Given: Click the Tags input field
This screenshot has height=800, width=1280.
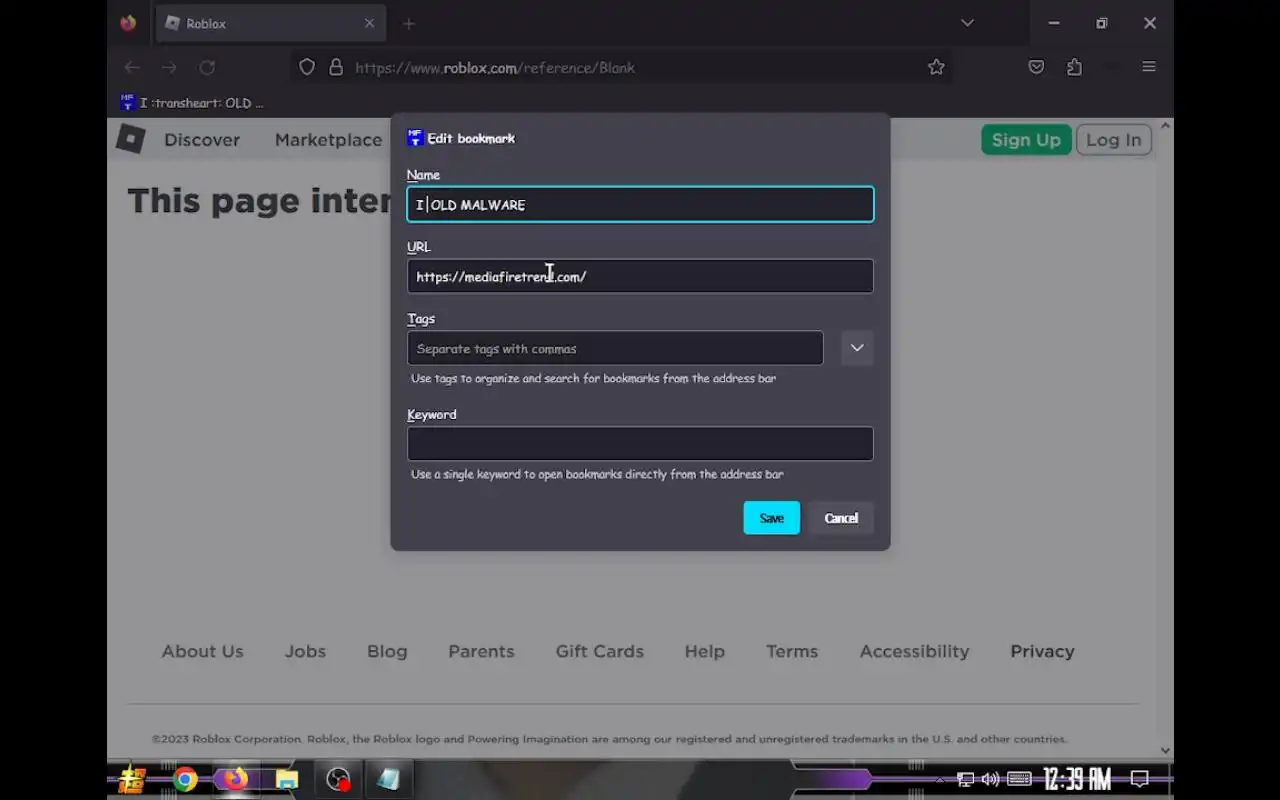Looking at the screenshot, I should [x=615, y=348].
